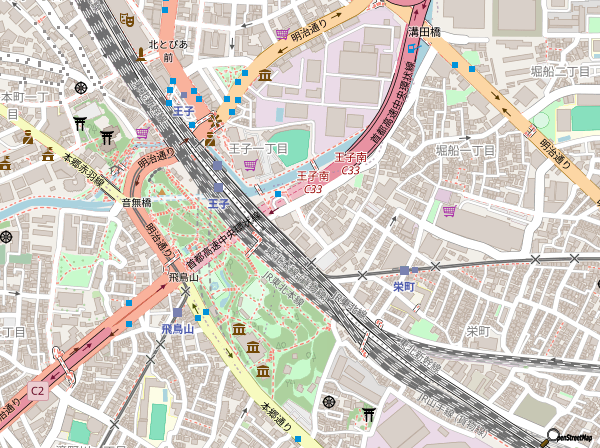This screenshot has height=448, width=600.
Task: Click the 溝田橋 intersection label
Action: (x=424, y=33)
